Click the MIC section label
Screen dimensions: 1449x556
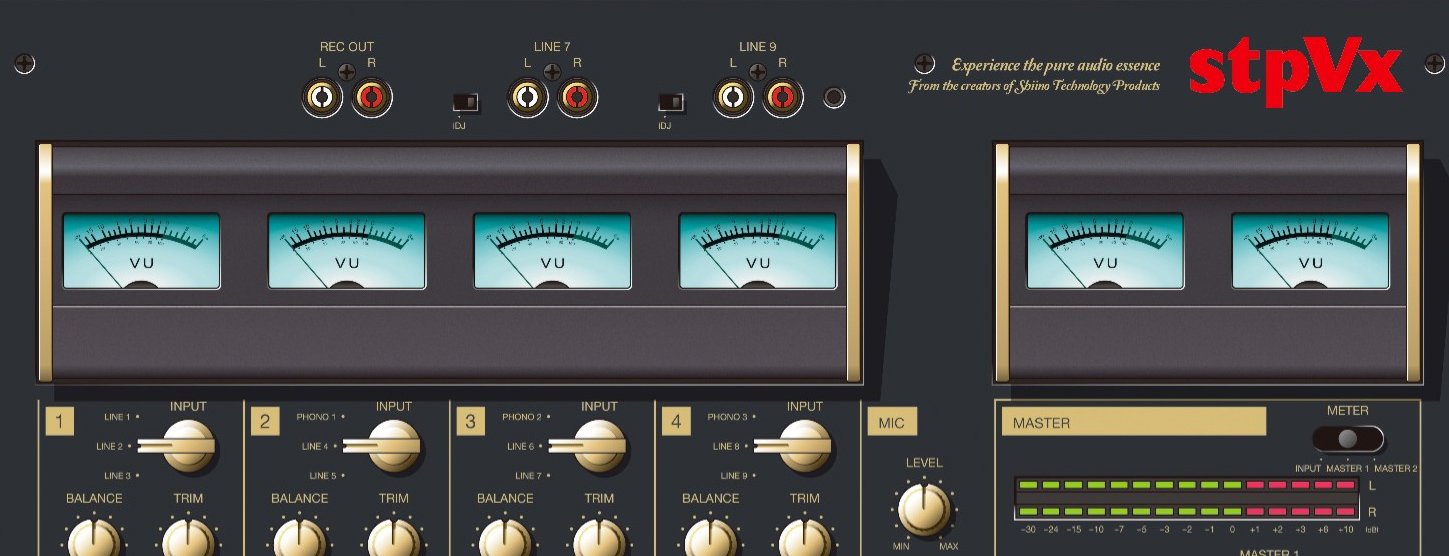click(x=891, y=422)
